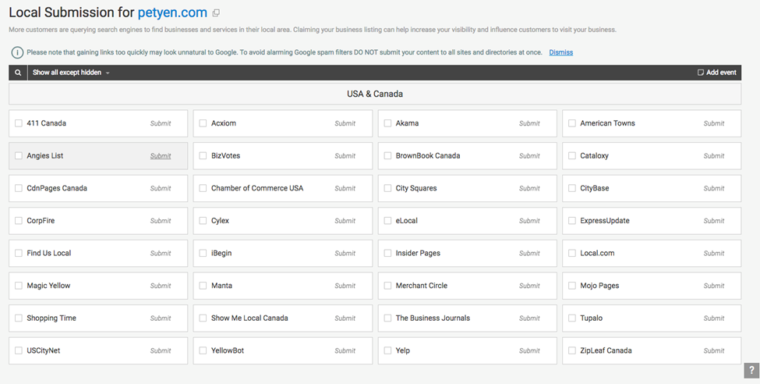Check the Yelp checkbox

388,351
